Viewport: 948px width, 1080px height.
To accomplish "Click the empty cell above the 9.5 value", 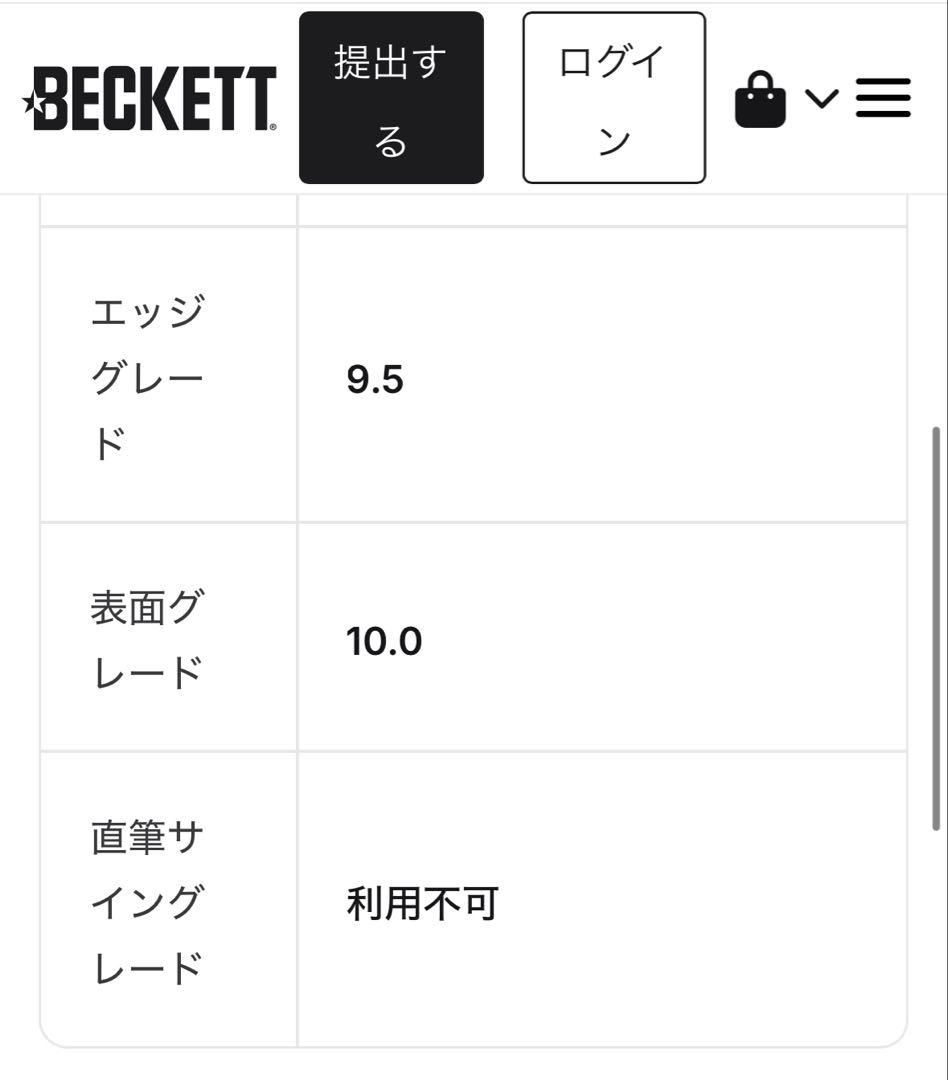I will click(x=602, y=210).
